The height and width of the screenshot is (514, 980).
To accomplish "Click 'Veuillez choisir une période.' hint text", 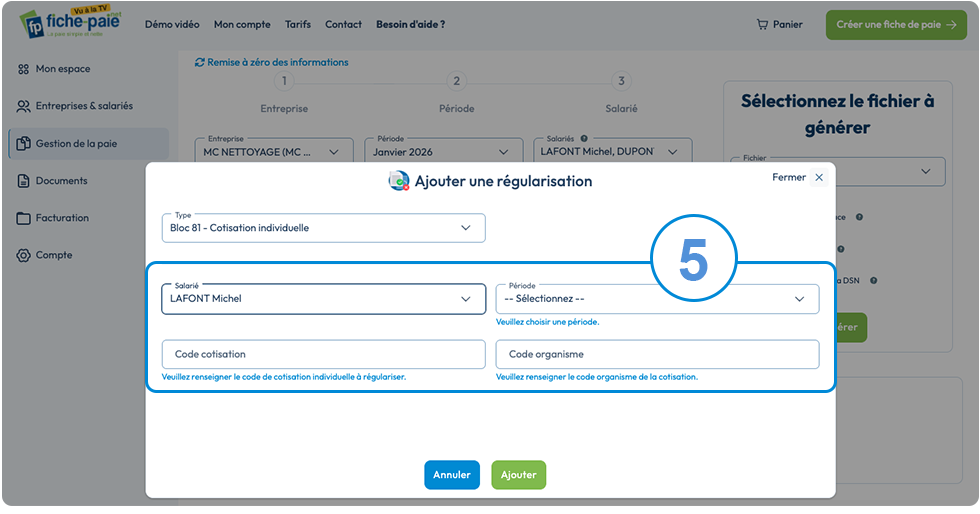I will (548, 322).
